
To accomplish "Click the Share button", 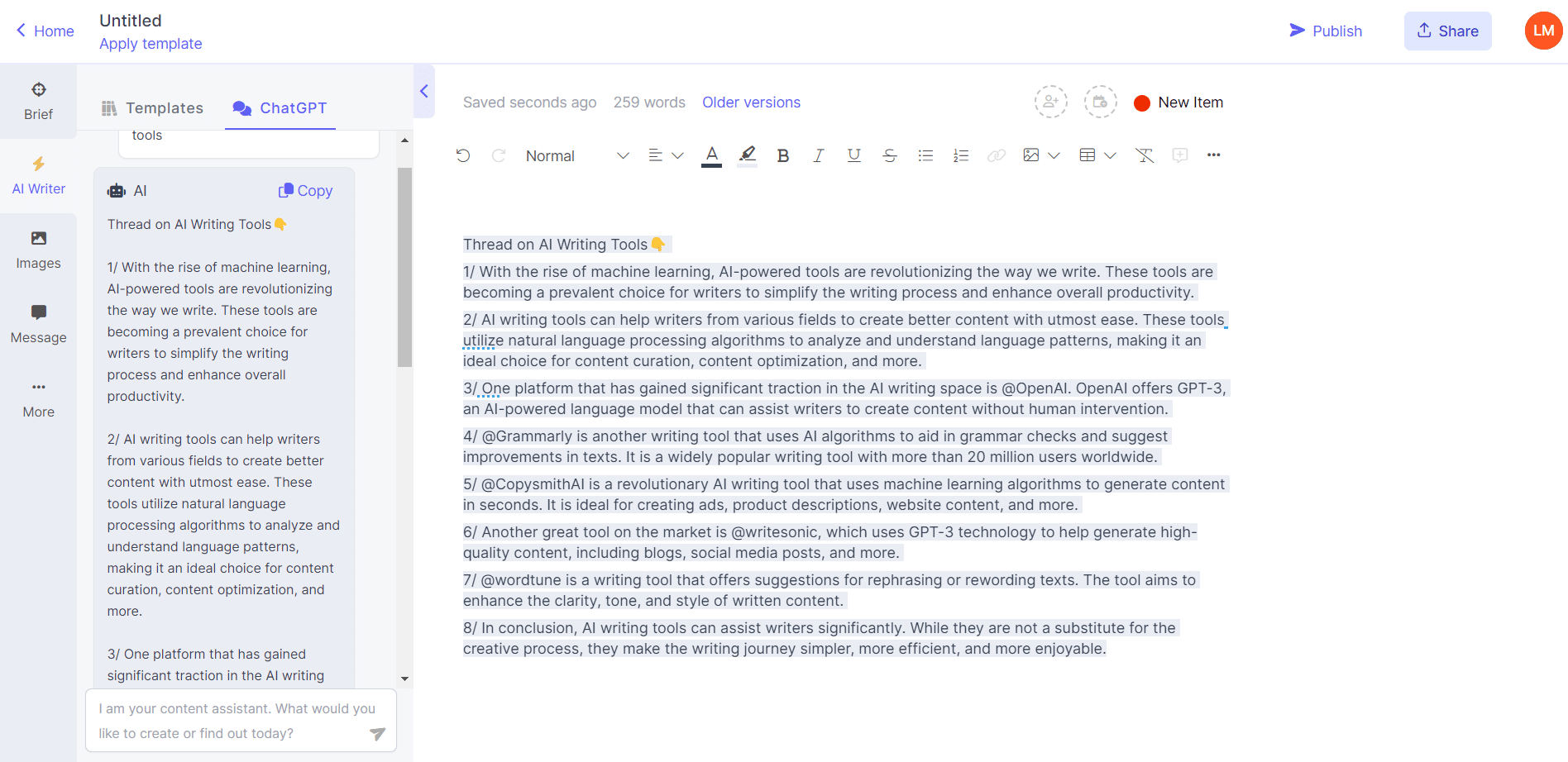I will pyautogui.click(x=1448, y=31).
